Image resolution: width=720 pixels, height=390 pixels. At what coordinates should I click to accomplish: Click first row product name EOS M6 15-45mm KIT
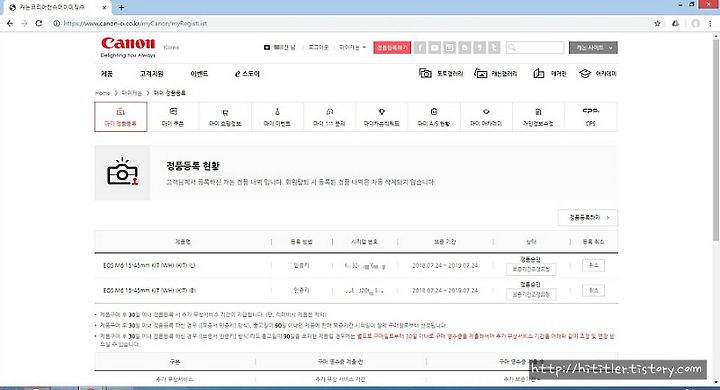149,266
